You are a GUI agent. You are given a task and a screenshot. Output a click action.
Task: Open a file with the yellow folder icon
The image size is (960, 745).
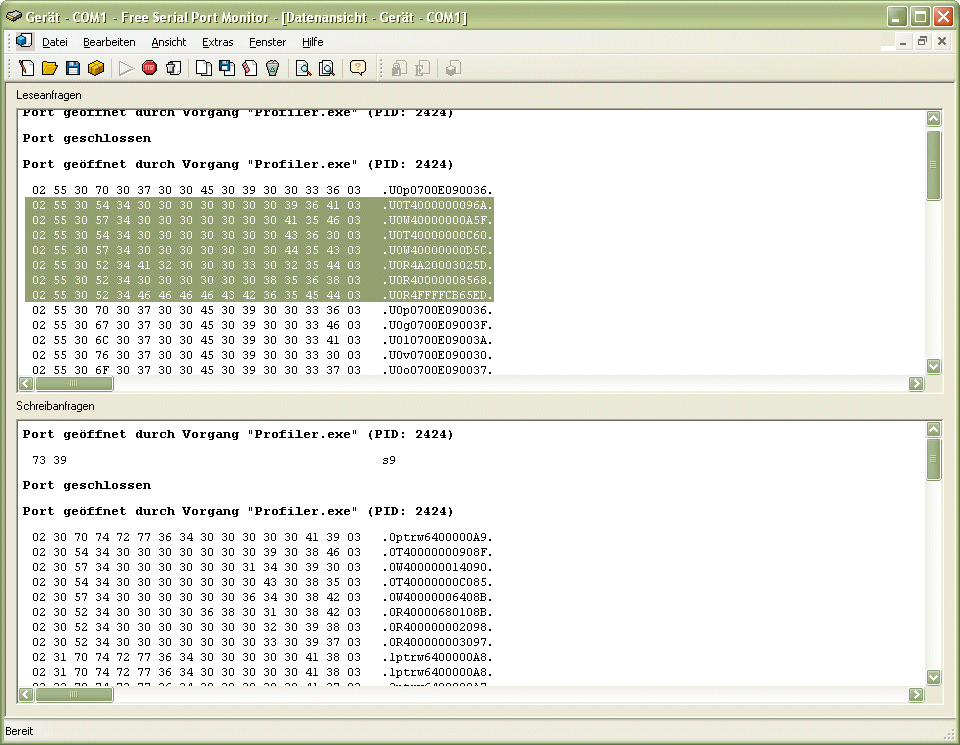point(50,68)
